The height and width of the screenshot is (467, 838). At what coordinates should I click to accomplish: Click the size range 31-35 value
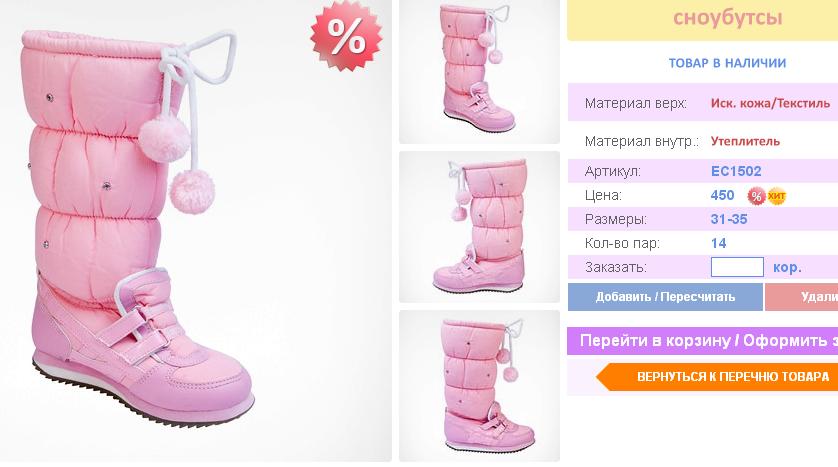(x=729, y=219)
